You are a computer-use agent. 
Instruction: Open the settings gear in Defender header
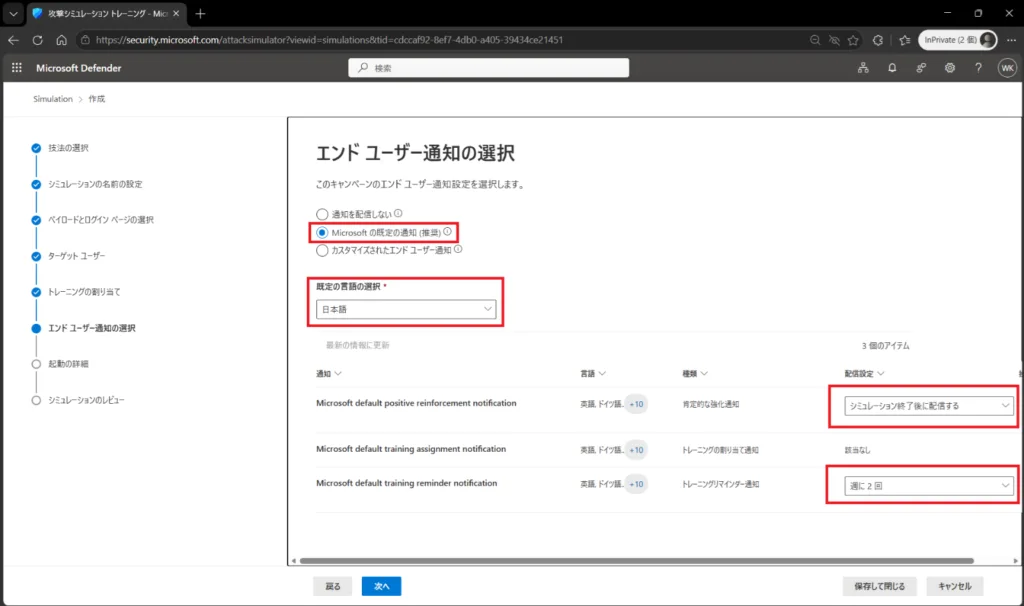(x=950, y=68)
